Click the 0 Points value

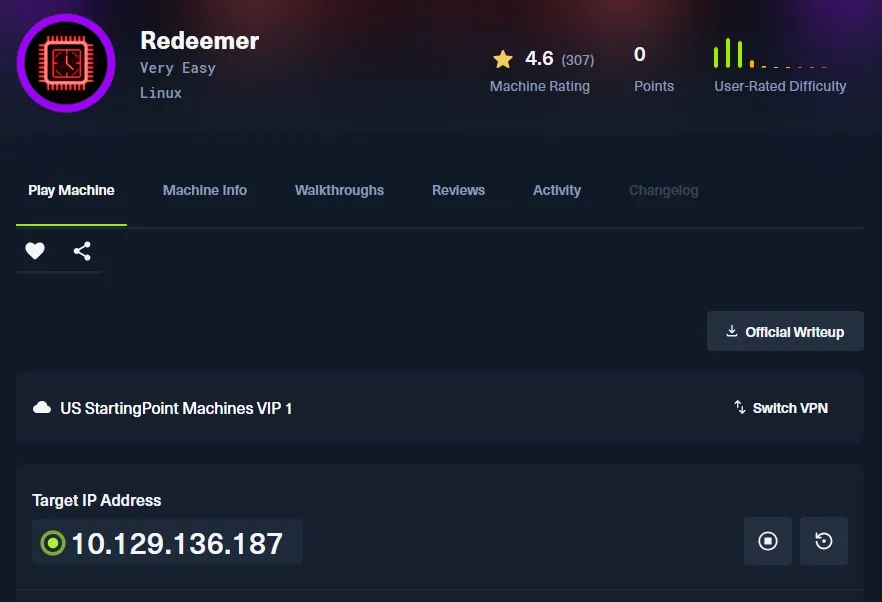coord(640,55)
